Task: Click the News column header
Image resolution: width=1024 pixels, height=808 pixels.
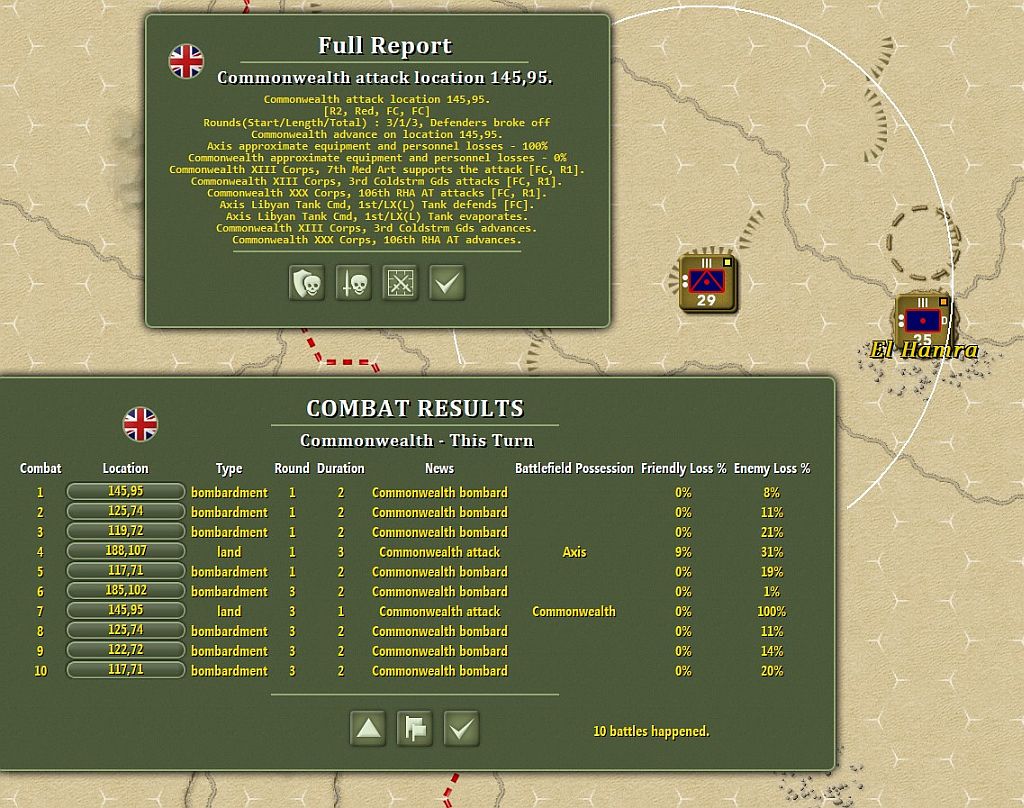Action: [x=440, y=468]
